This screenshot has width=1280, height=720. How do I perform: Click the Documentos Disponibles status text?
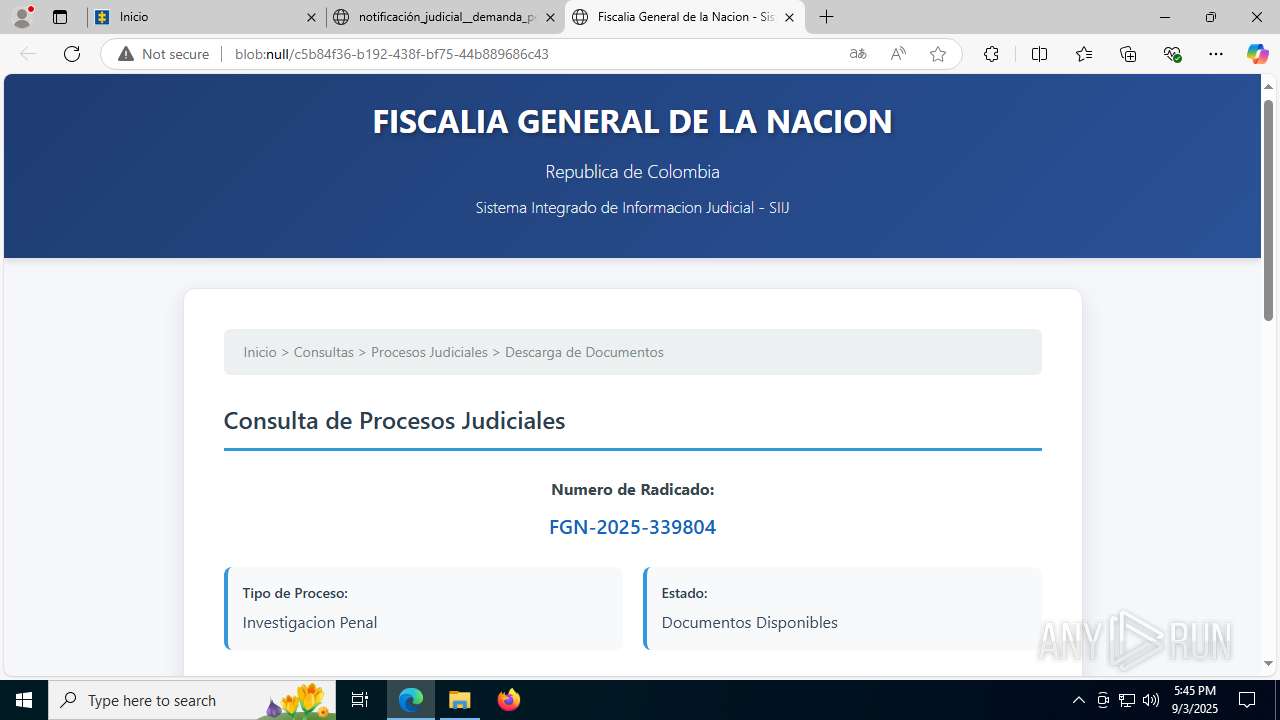pyautogui.click(x=750, y=622)
